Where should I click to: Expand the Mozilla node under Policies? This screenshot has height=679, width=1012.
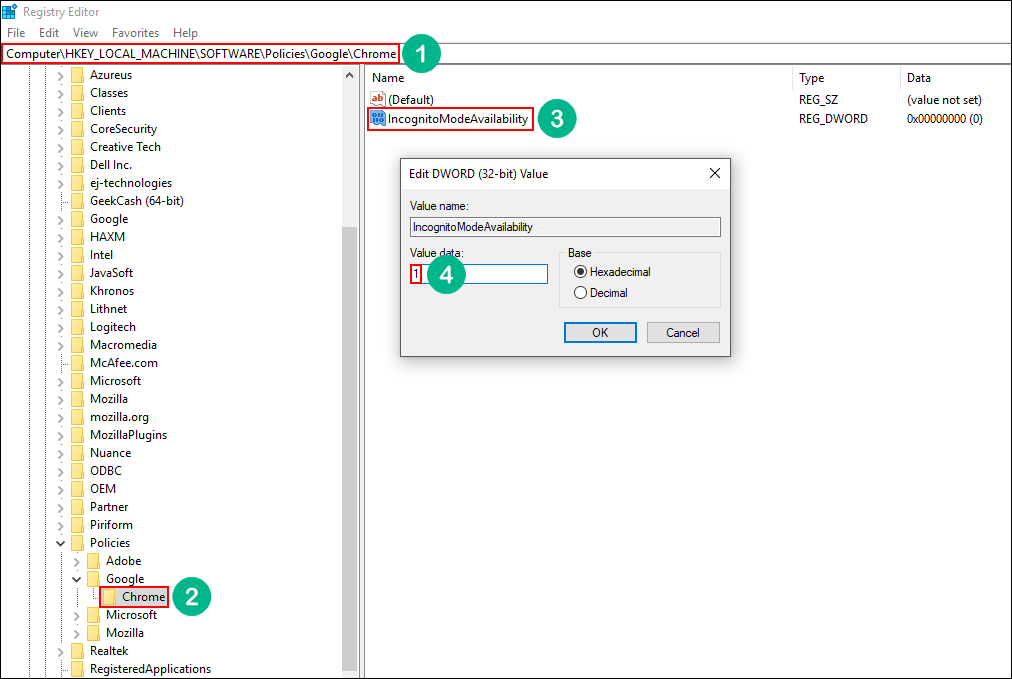point(76,634)
